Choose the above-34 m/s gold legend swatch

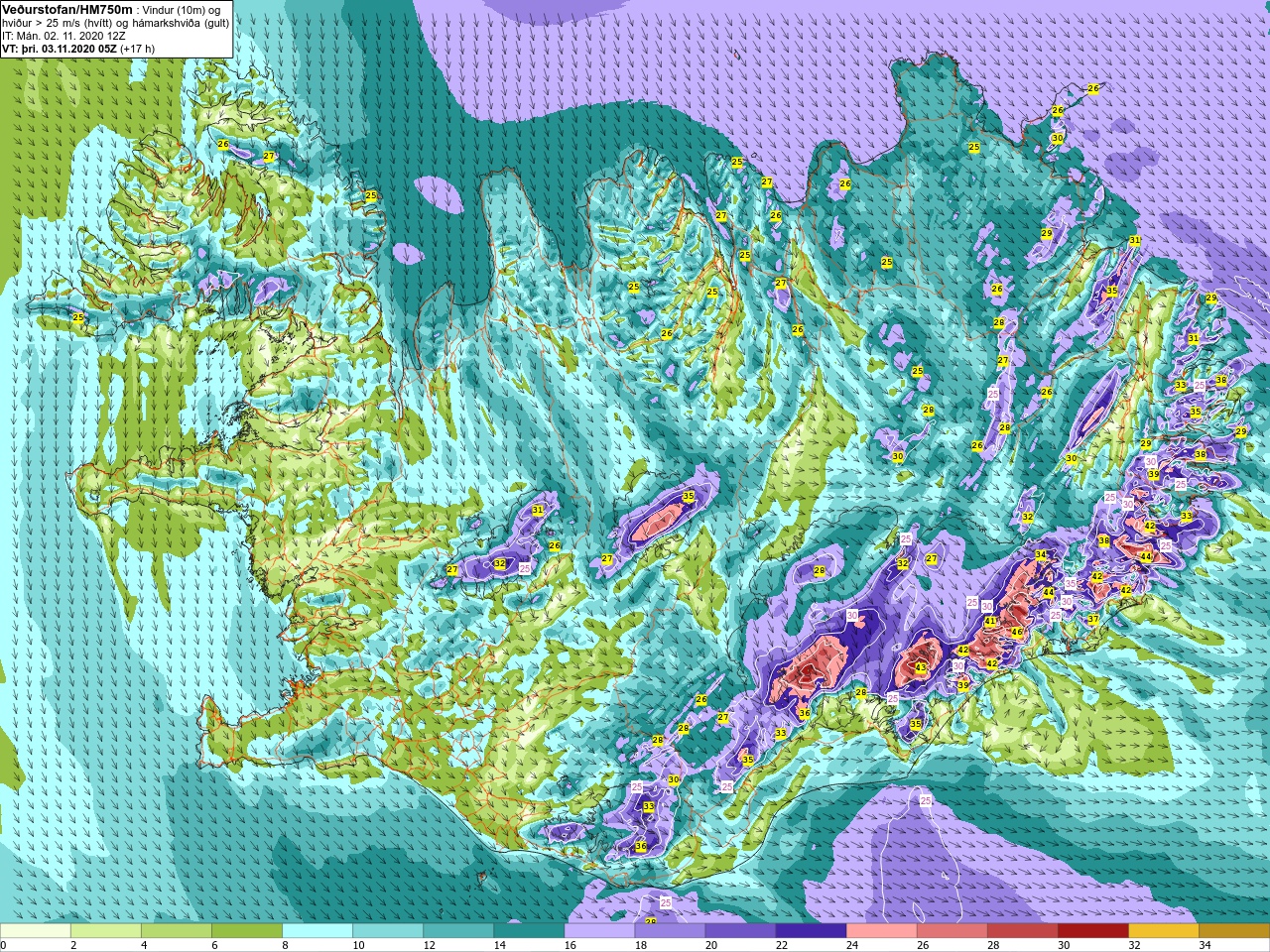click(x=1233, y=931)
